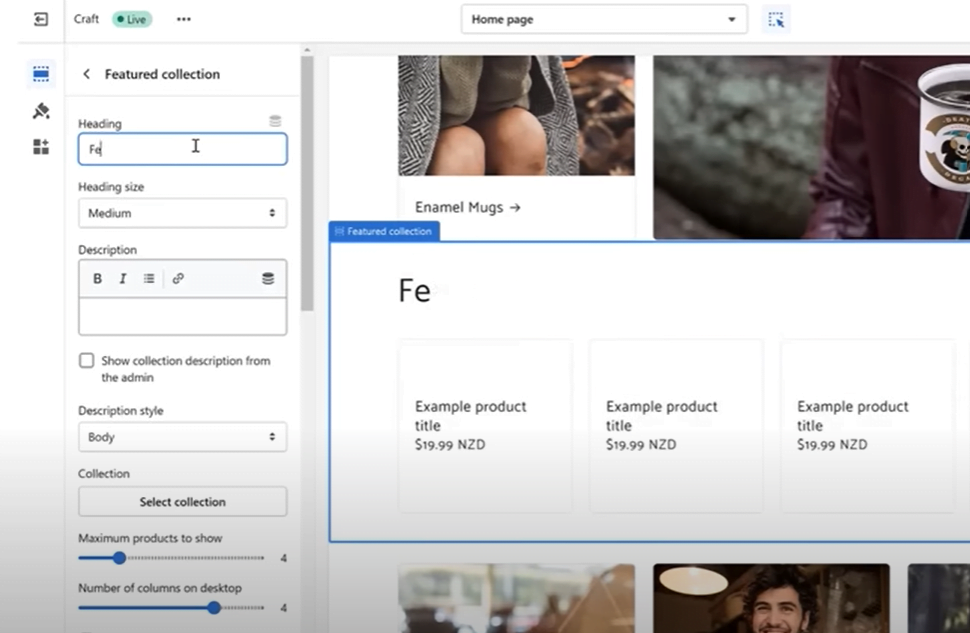Click the dynamic source icon beside Heading
This screenshot has width=970, height=633.
(275, 121)
